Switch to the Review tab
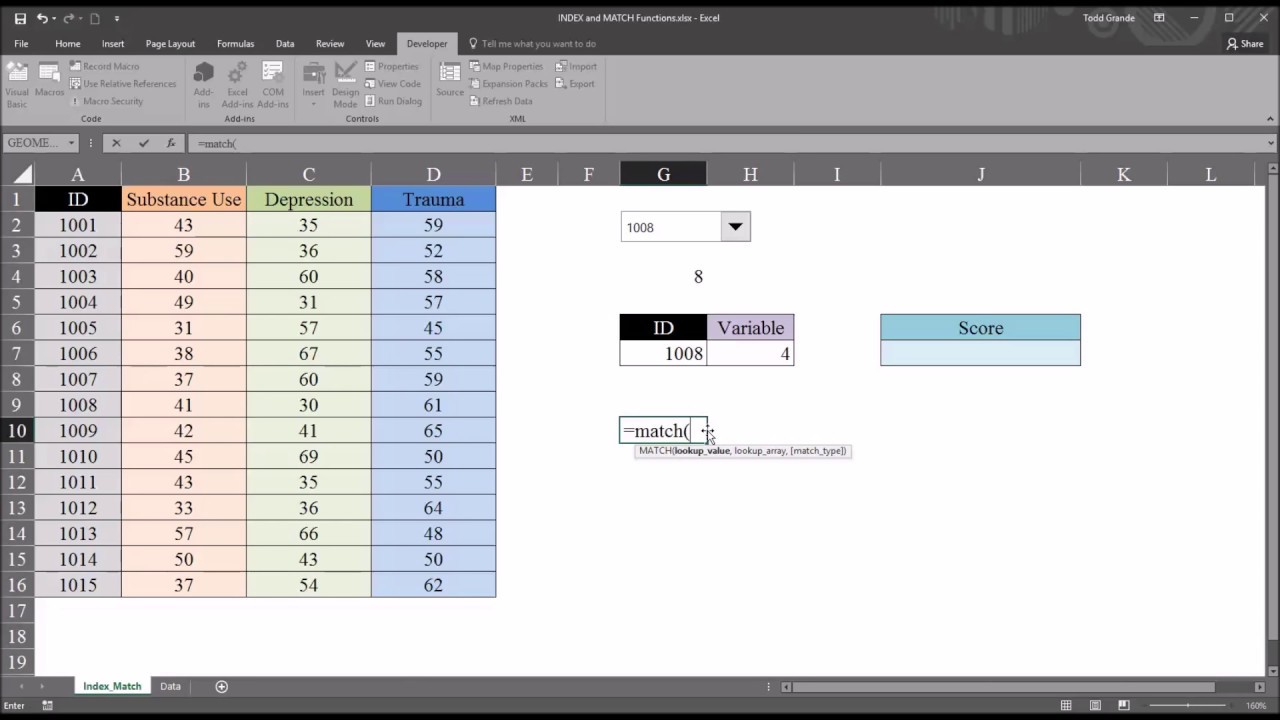1280x720 pixels. coord(330,44)
